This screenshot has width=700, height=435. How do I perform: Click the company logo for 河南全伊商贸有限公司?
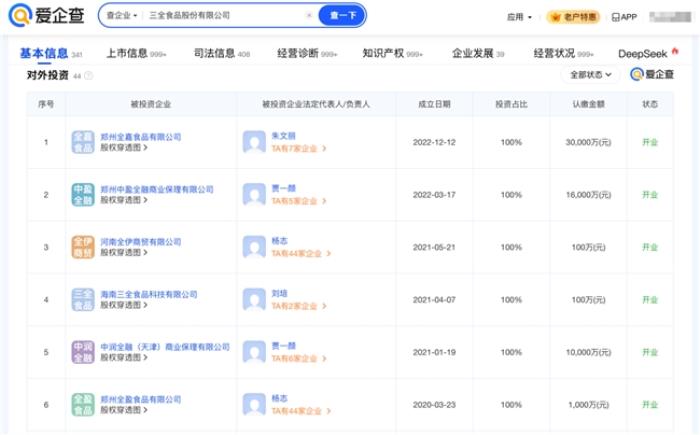[x=83, y=247]
